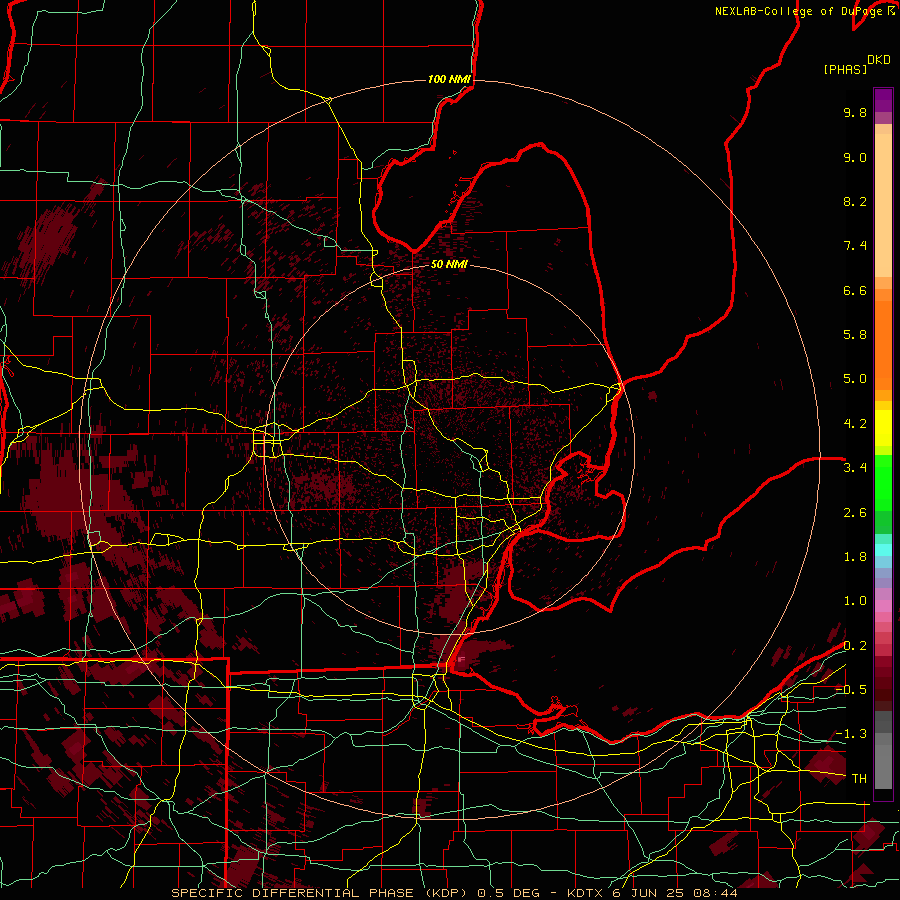Click the 3.4 scale value
Image resolution: width=900 pixels, height=900 pixels.
point(855,468)
